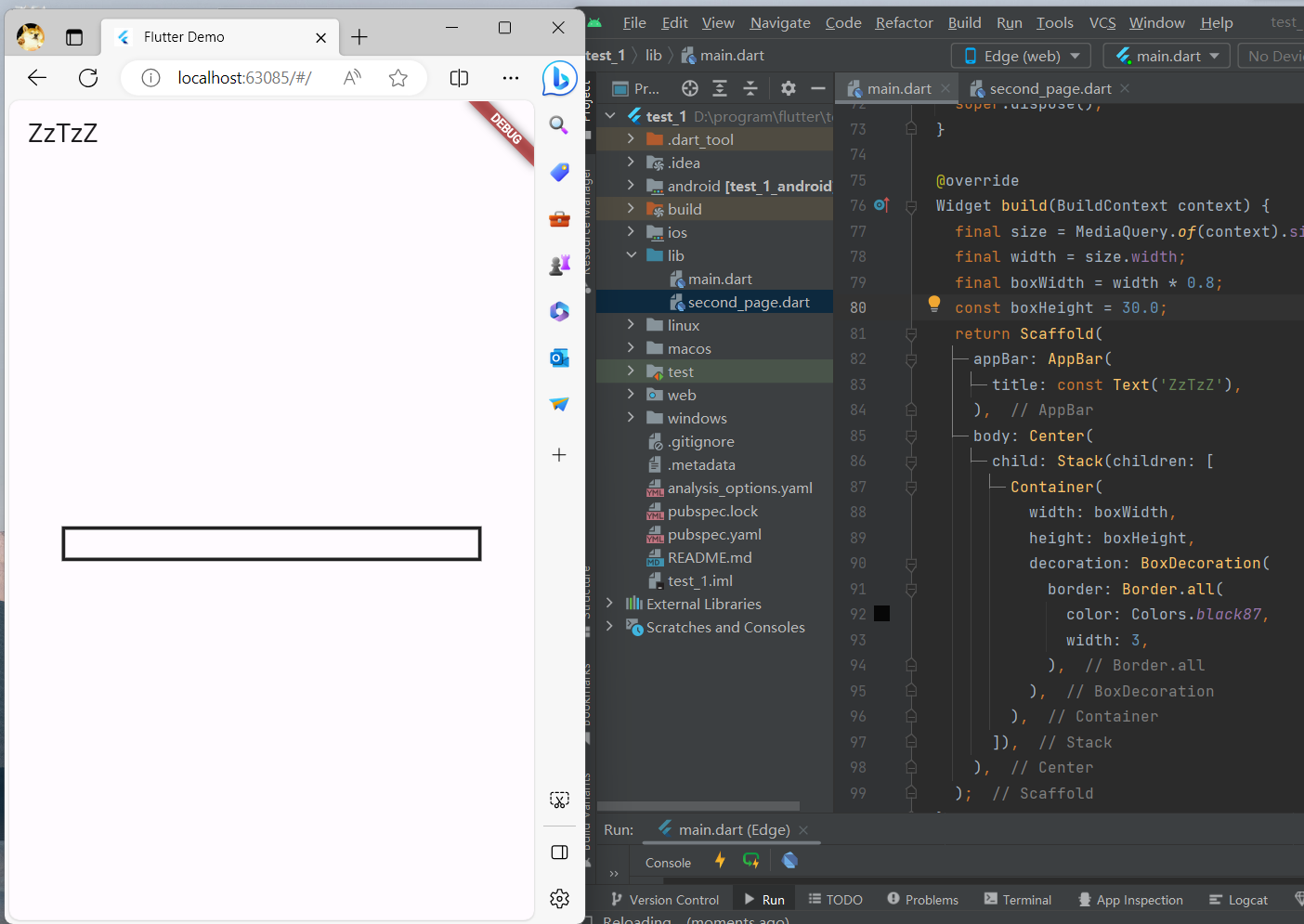Screen dimensions: 1304x924
Task: Expand External Libraries node
Action: (x=610, y=604)
